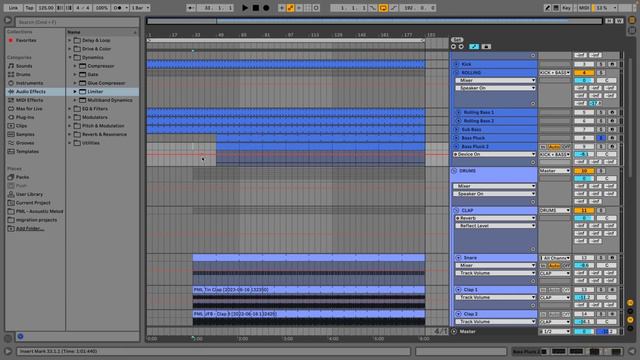
Task: Expand the Compressor device entry
Action: point(75,66)
